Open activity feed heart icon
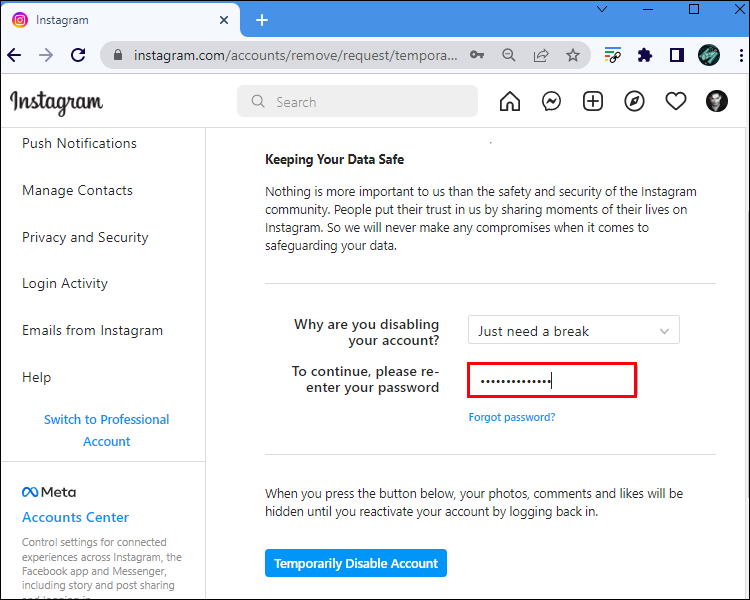This screenshot has width=750, height=600. tap(676, 101)
